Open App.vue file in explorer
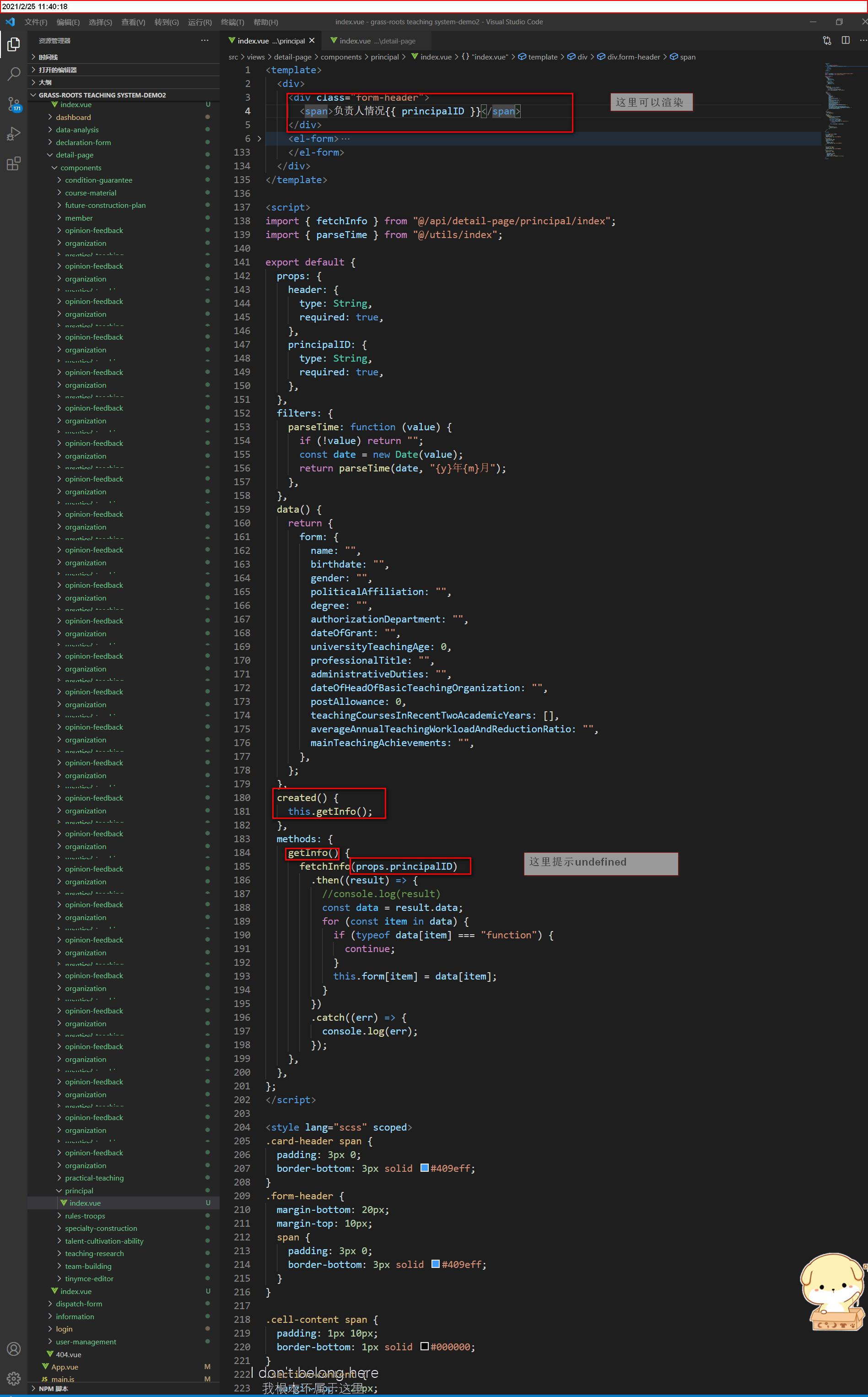 point(124,1367)
